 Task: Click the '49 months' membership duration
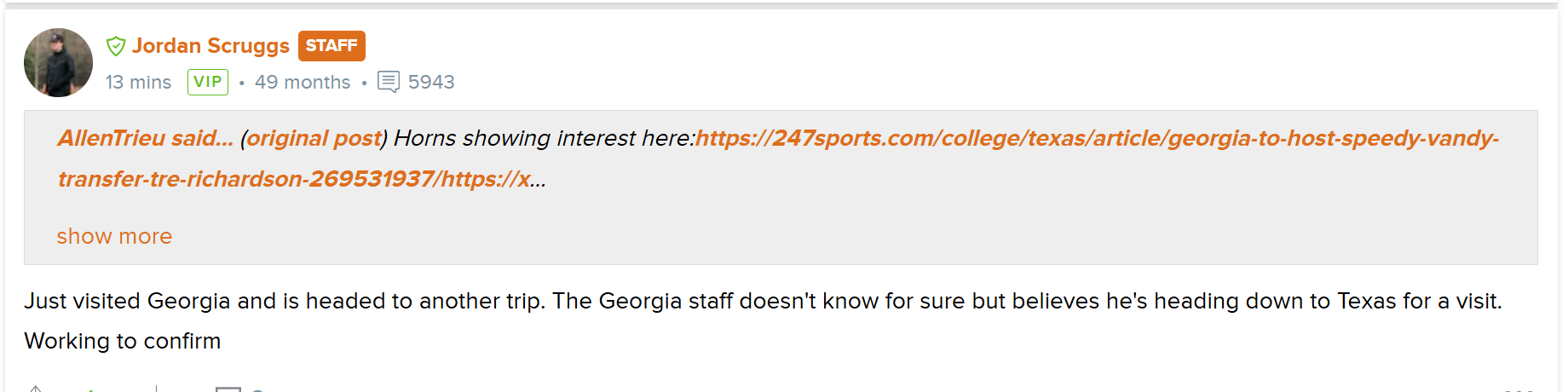tap(303, 82)
